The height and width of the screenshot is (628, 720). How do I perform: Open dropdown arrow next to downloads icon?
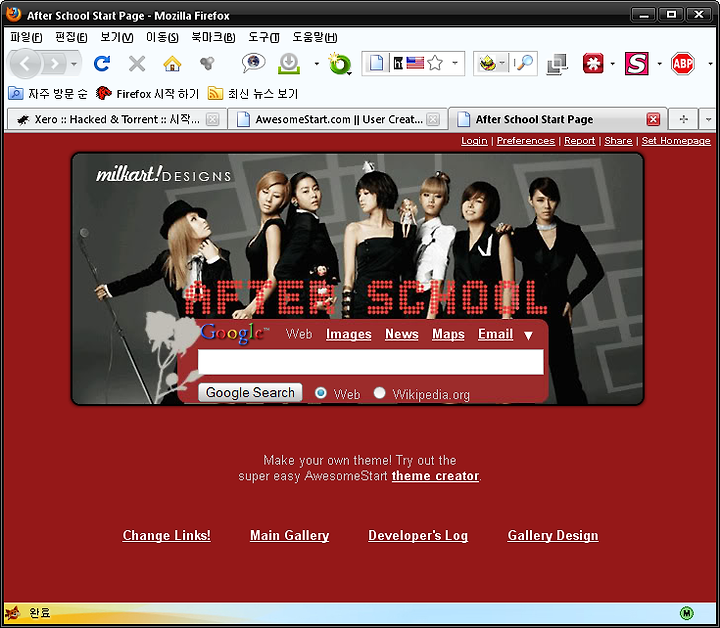(316, 64)
